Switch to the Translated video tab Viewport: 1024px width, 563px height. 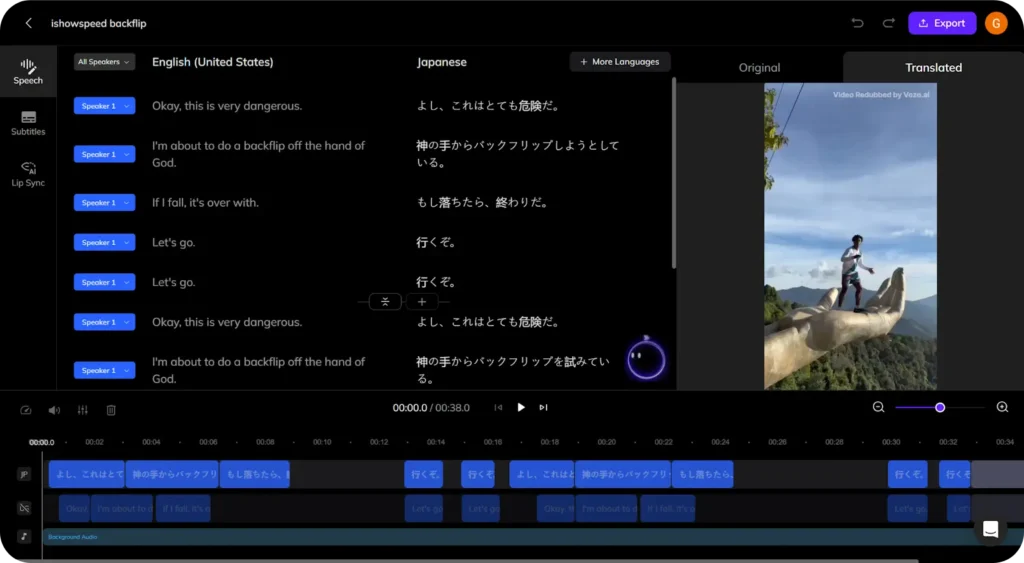pyautogui.click(x=933, y=67)
